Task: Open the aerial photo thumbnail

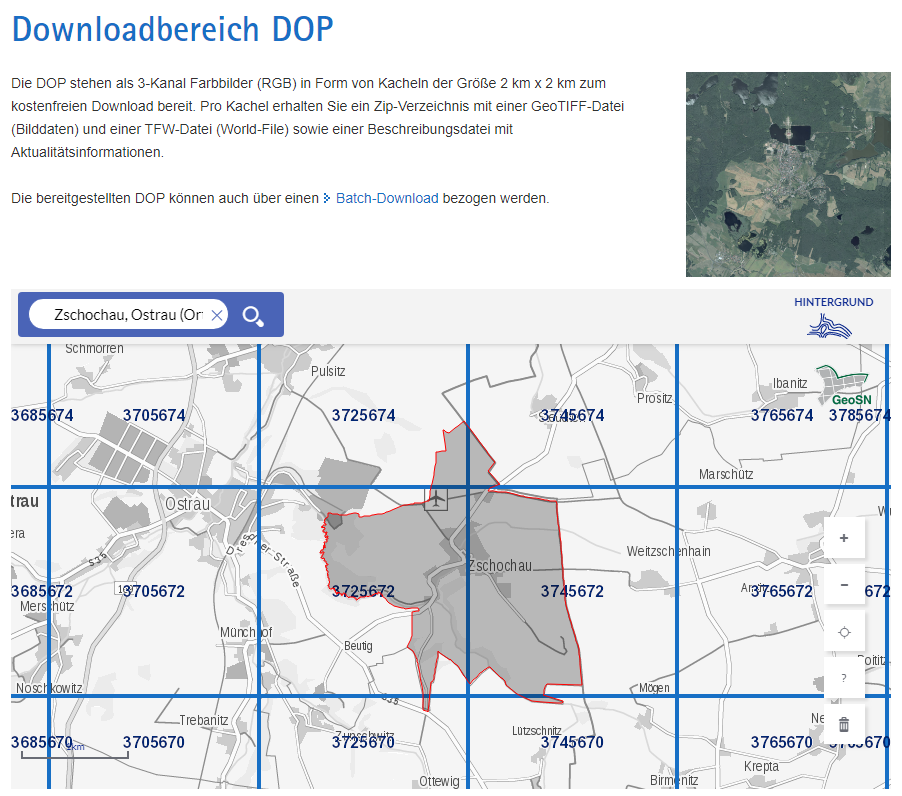Action: (x=787, y=174)
